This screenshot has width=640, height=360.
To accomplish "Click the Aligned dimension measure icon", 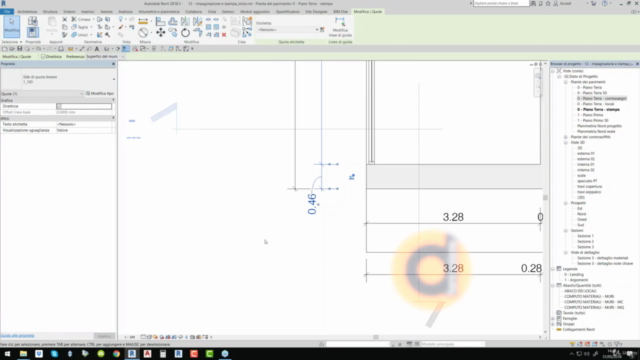I will point(143,21).
